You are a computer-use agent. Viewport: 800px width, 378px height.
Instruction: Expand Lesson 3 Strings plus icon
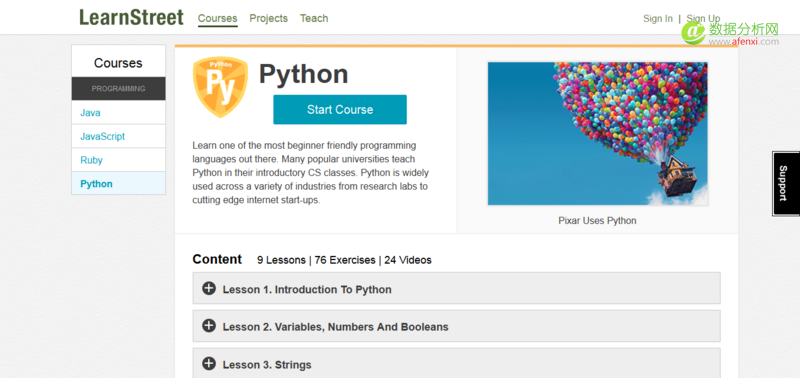pos(209,364)
